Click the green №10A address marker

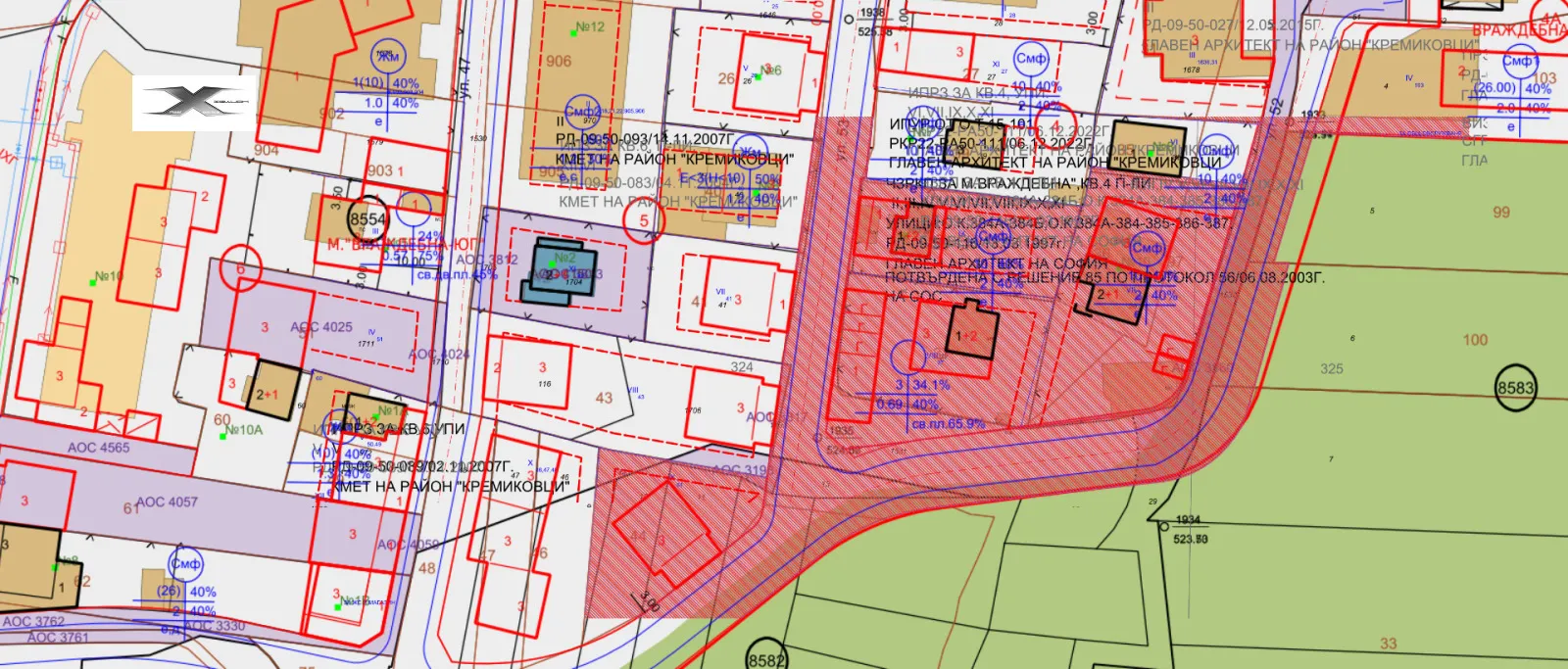point(223,436)
